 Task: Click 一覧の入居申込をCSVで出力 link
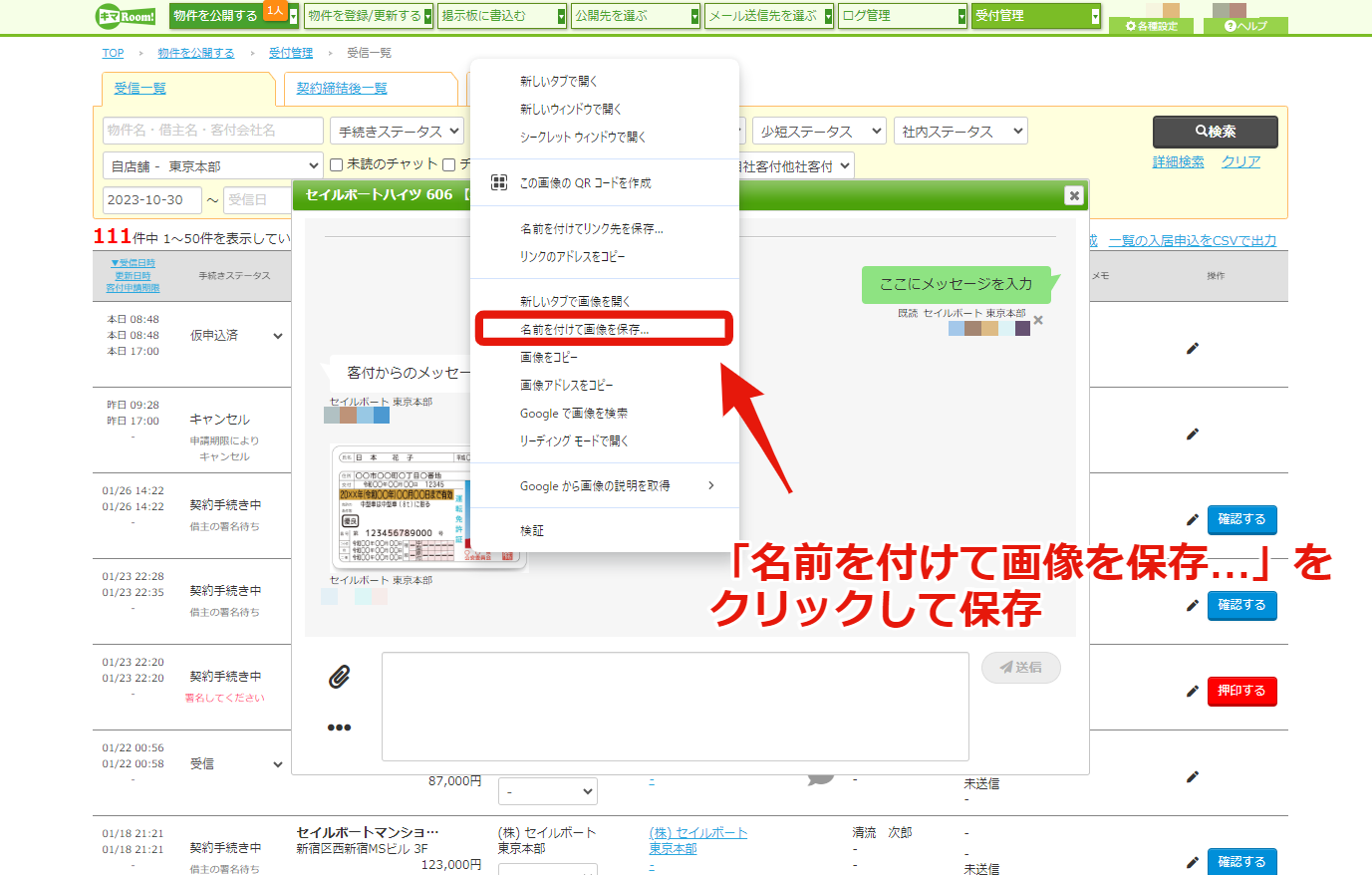point(1193,240)
